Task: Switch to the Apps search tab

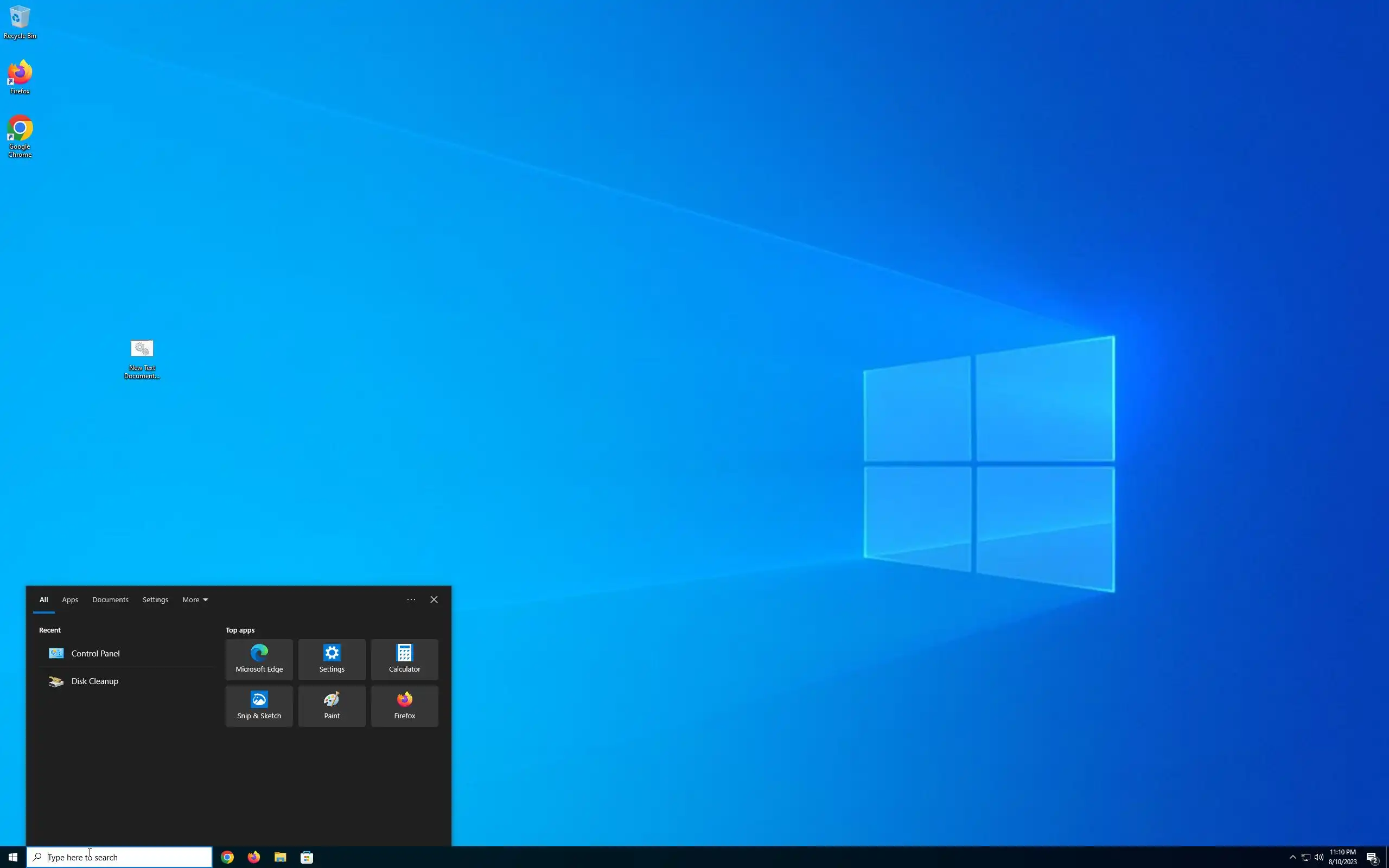Action: coord(70,599)
